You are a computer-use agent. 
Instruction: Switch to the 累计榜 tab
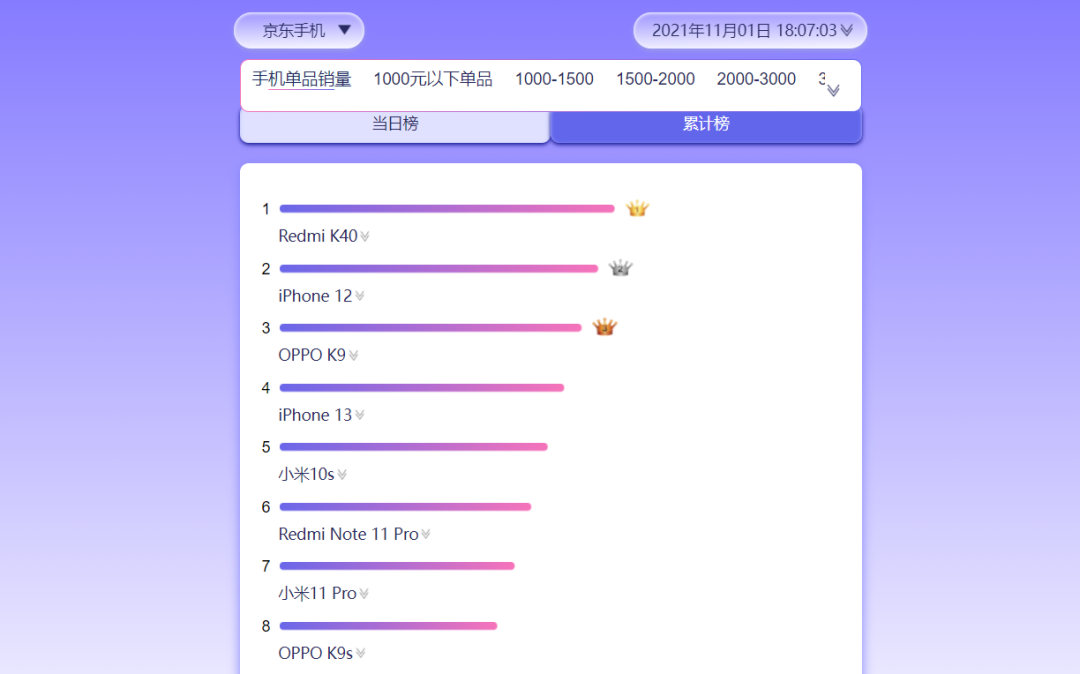(706, 125)
